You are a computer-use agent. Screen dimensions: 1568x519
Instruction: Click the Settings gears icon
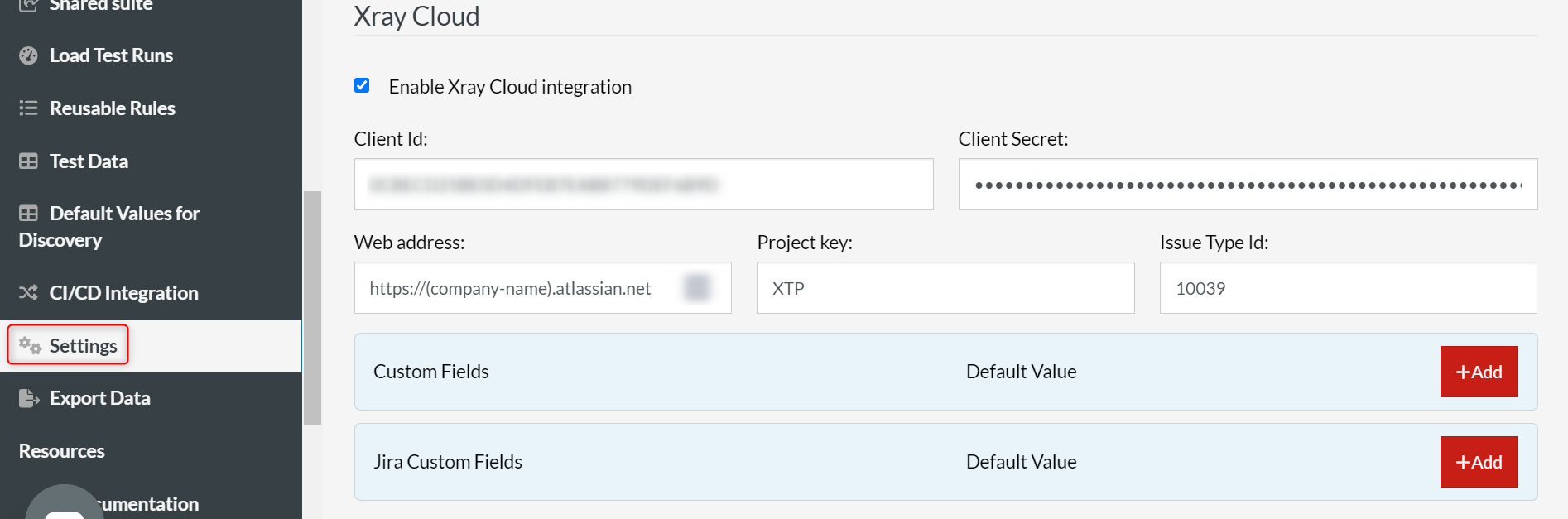(30, 345)
